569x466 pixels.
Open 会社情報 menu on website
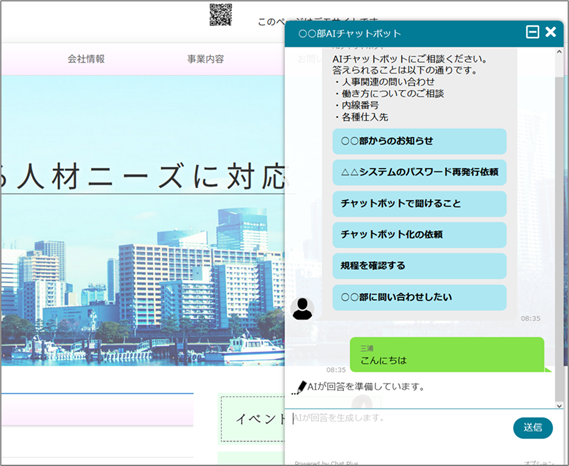point(86,59)
